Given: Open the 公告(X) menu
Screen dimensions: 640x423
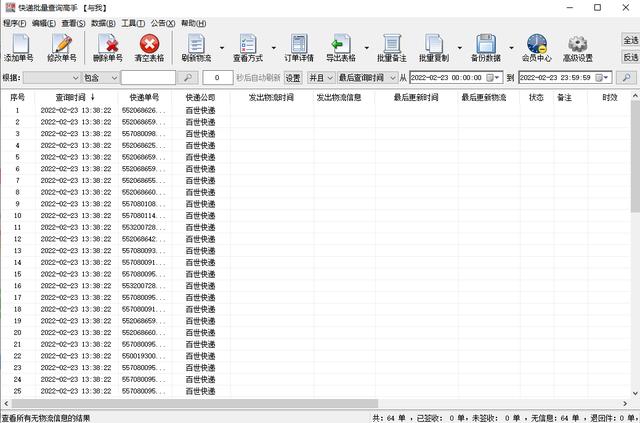Looking at the screenshot, I should [x=163, y=23].
